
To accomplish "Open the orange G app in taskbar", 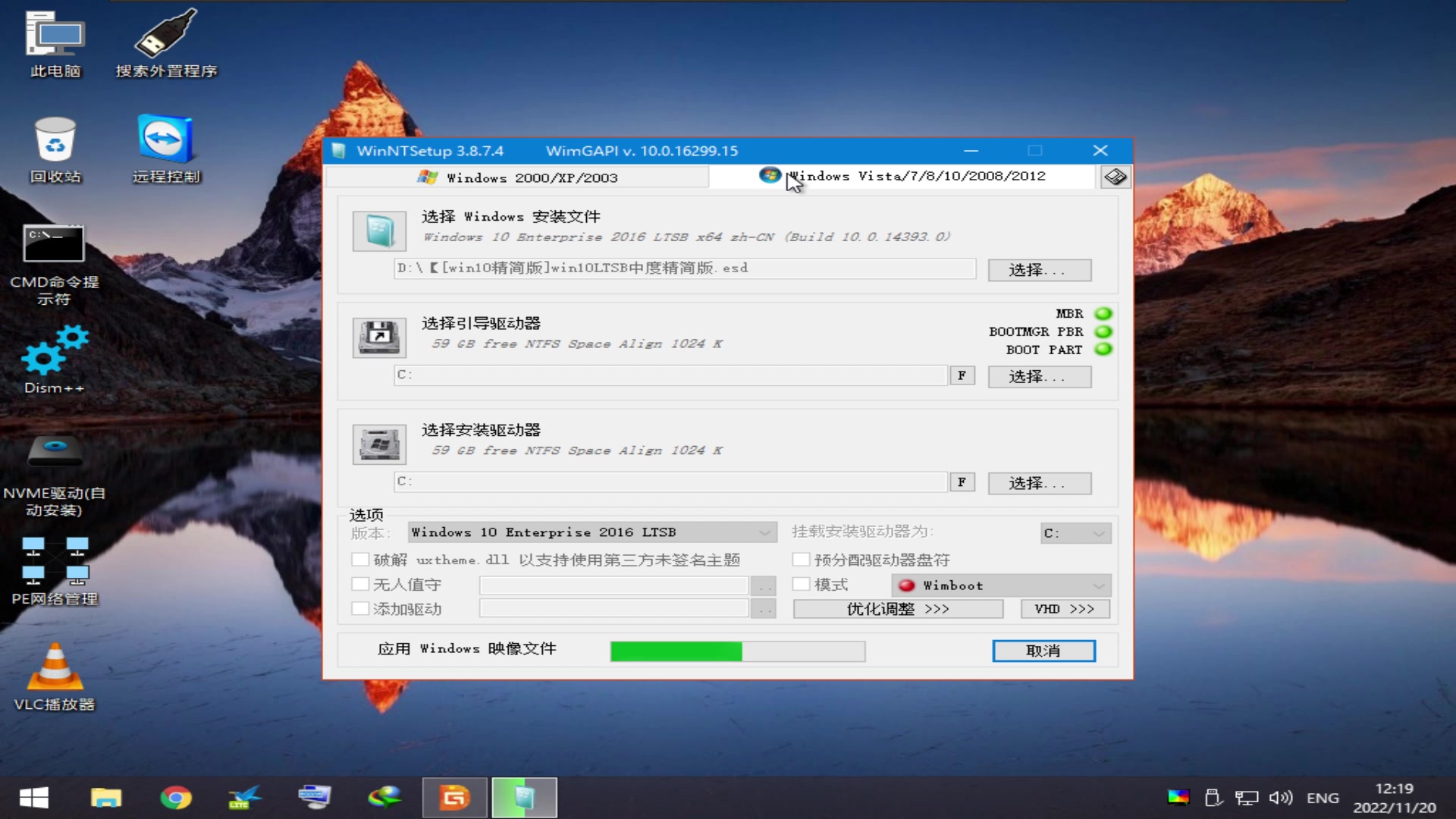I will (x=454, y=798).
